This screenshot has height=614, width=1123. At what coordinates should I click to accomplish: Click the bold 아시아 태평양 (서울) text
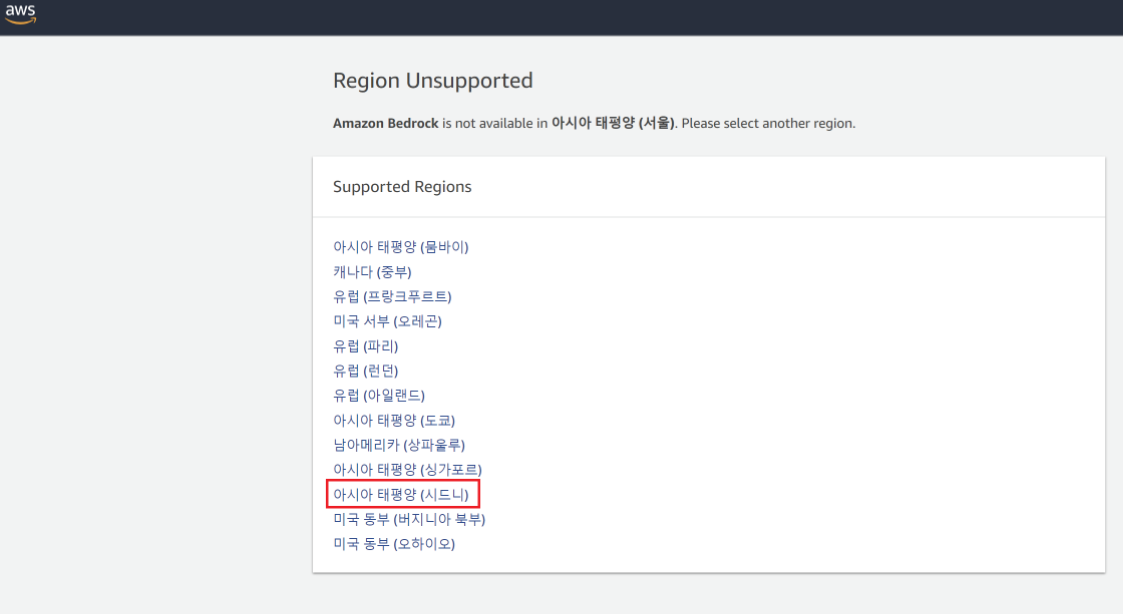(x=612, y=123)
